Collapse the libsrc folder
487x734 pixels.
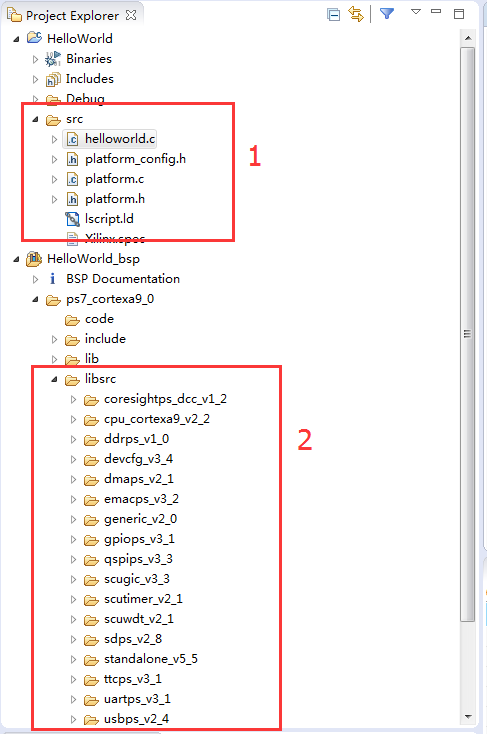point(54,380)
